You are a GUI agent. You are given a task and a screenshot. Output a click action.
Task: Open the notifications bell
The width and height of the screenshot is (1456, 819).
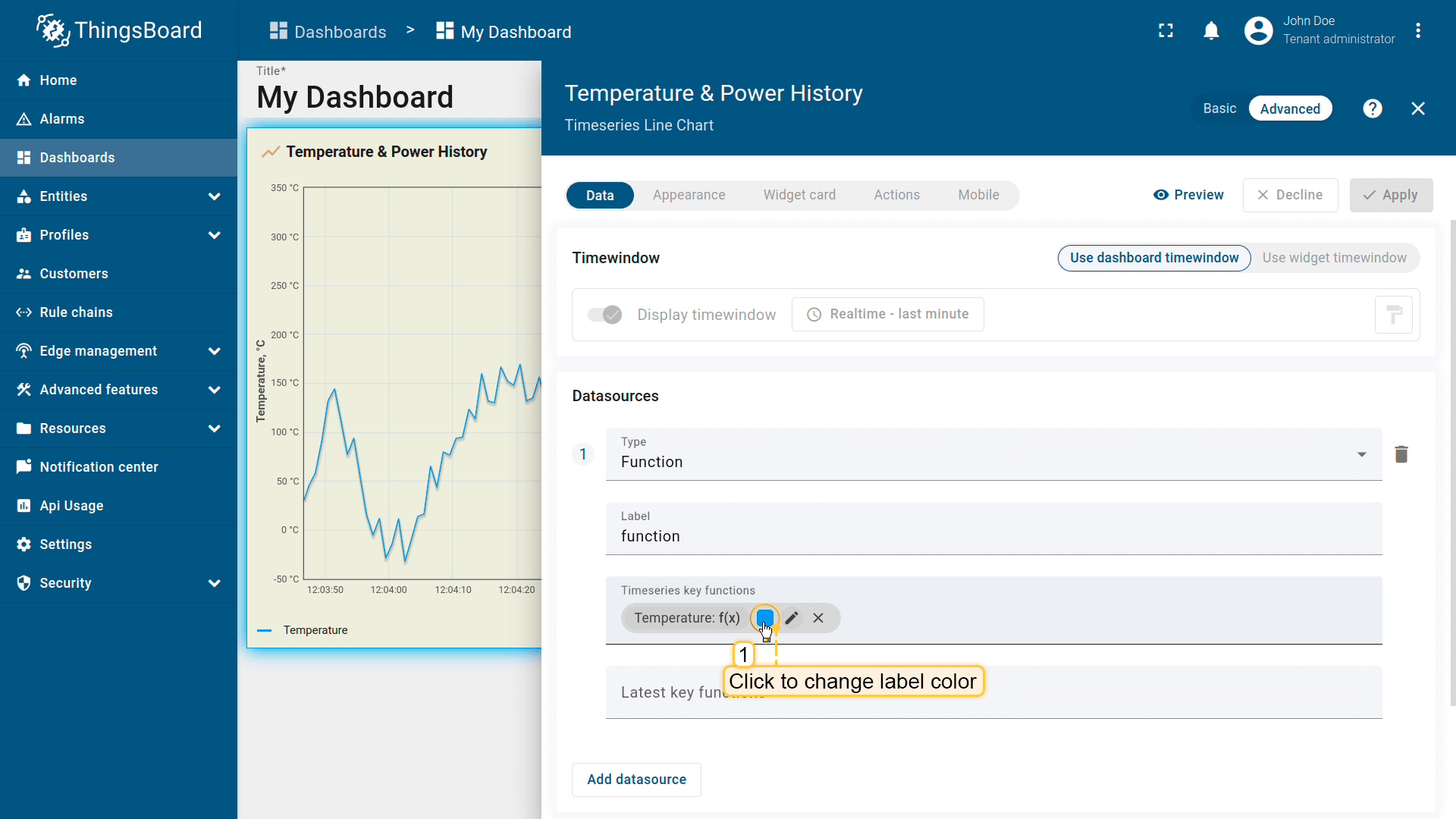pyautogui.click(x=1211, y=30)
